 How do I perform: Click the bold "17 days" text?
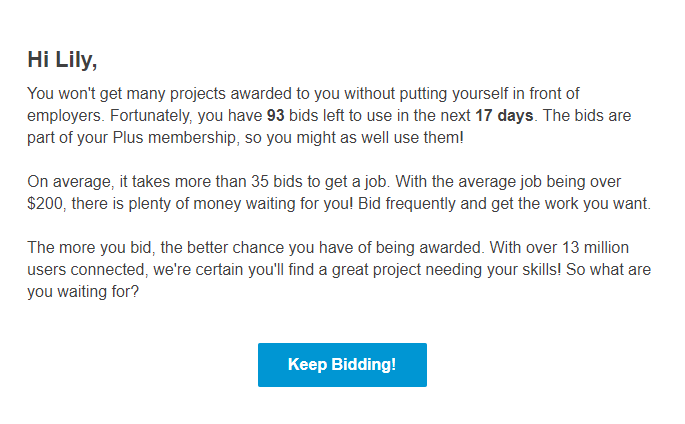(505, 116)
